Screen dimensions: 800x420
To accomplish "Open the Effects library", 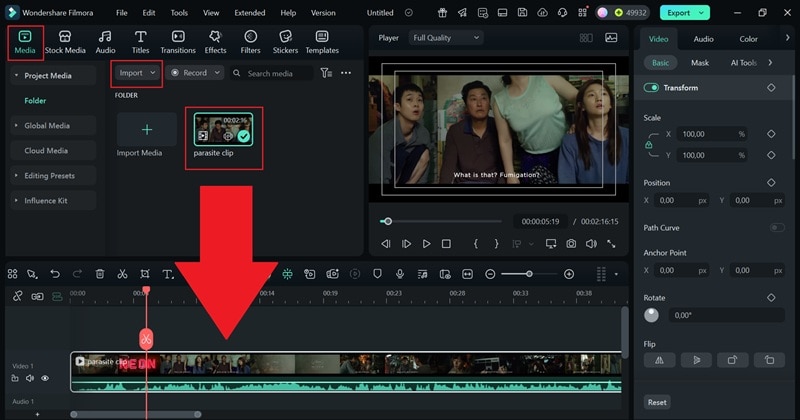I will pos(215,42).
